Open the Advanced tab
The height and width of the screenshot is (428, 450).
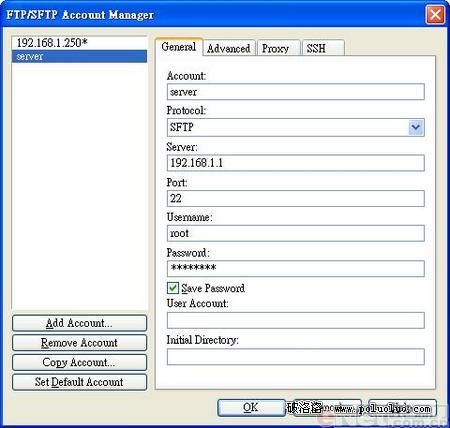[x=229, y=48]
